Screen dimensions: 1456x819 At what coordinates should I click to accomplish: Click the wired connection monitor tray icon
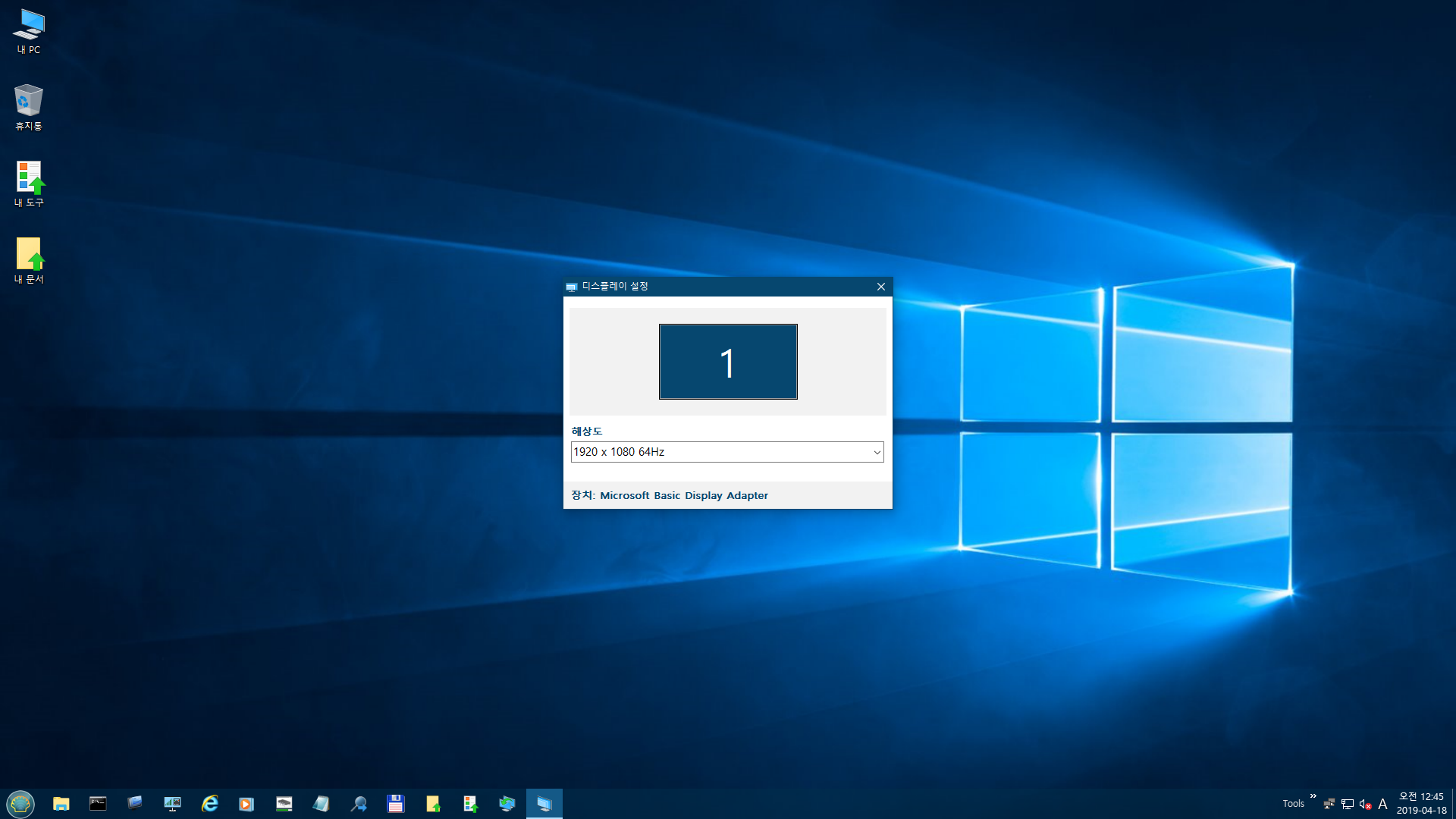pyautogui.click(x=1348, y=804)
